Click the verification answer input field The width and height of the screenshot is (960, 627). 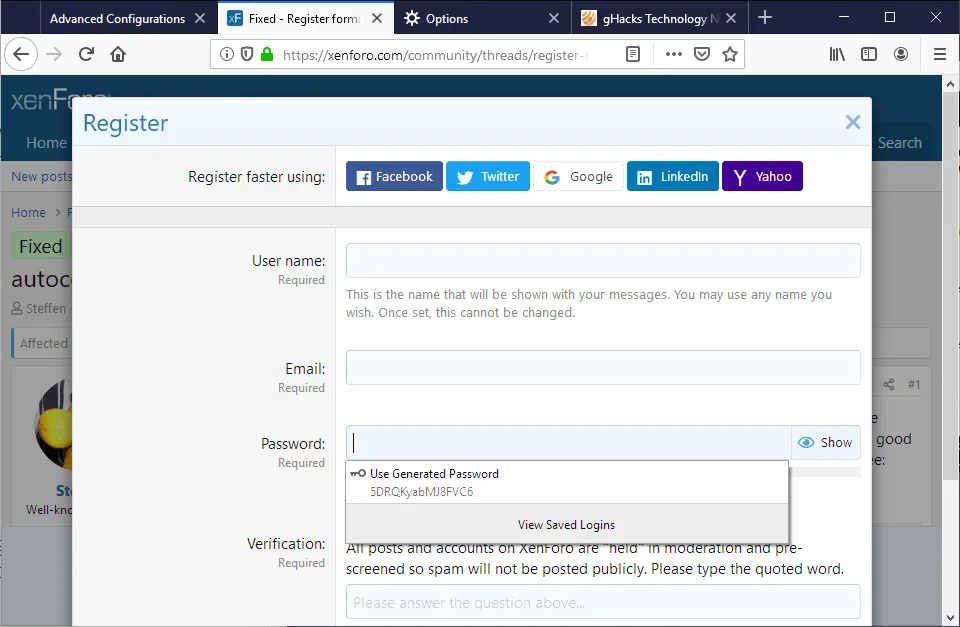(602, 601)
